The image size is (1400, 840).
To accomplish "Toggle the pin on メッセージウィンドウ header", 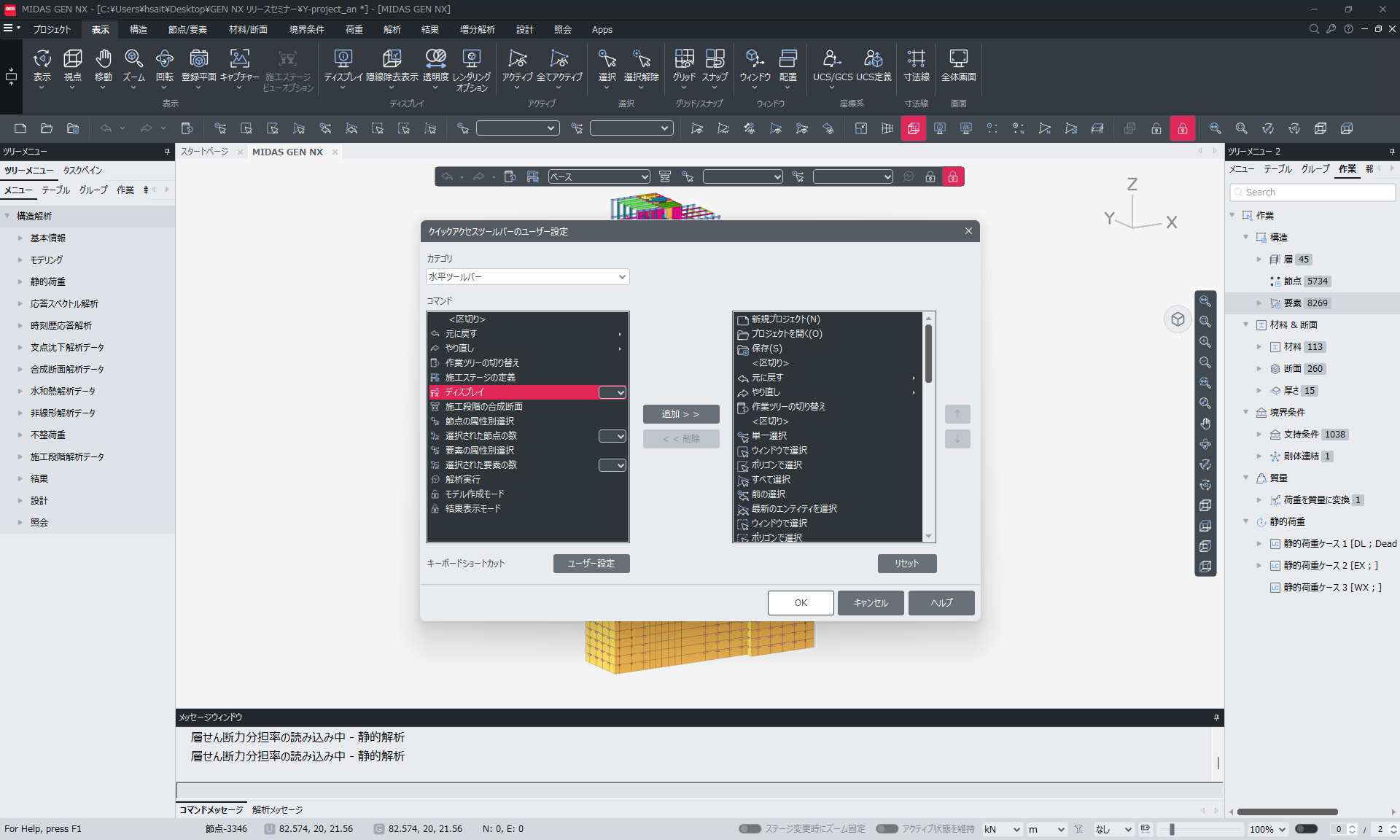I will pos(1216,717).
